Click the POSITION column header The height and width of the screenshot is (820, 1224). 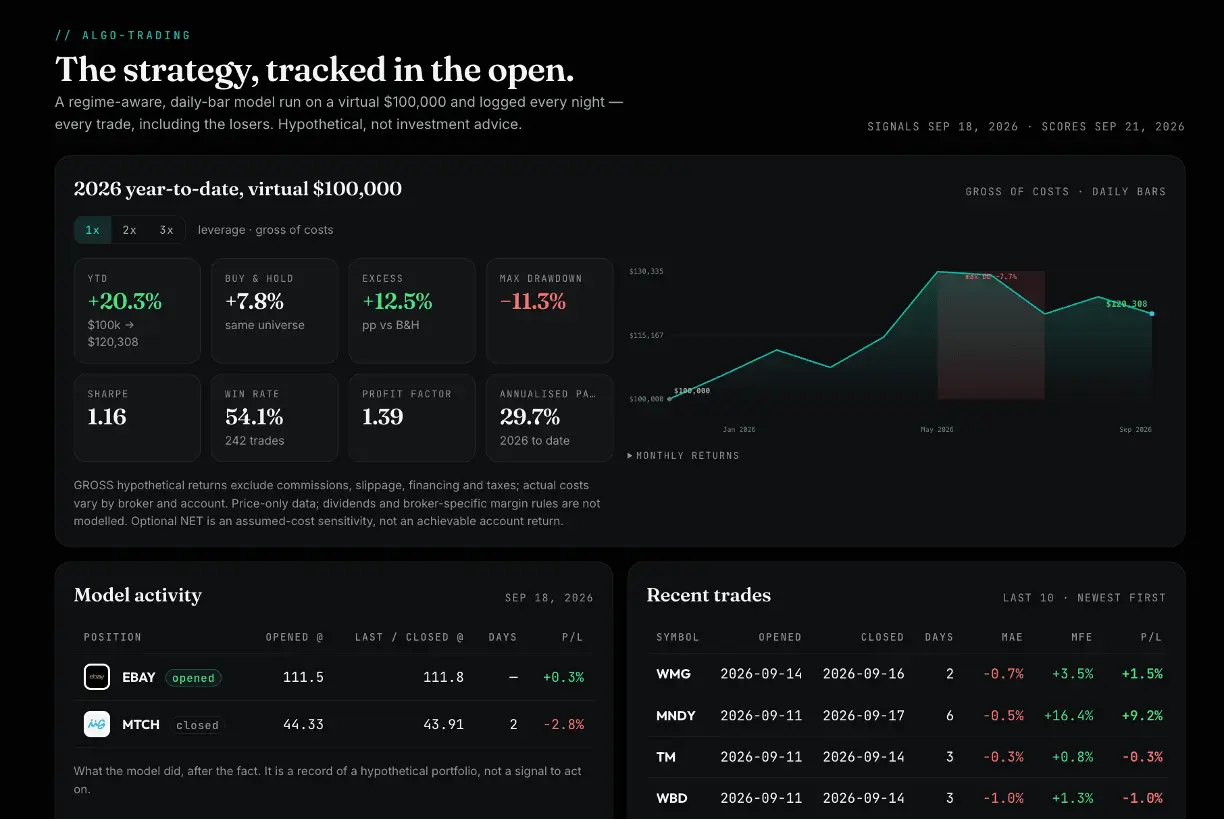113,637
